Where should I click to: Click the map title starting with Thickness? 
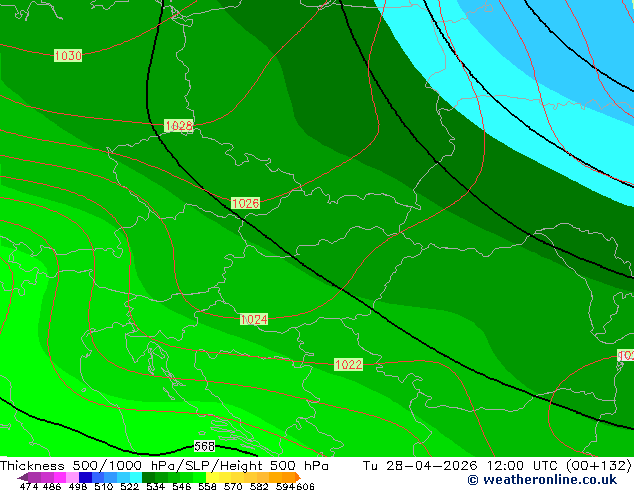coord(164,466)
